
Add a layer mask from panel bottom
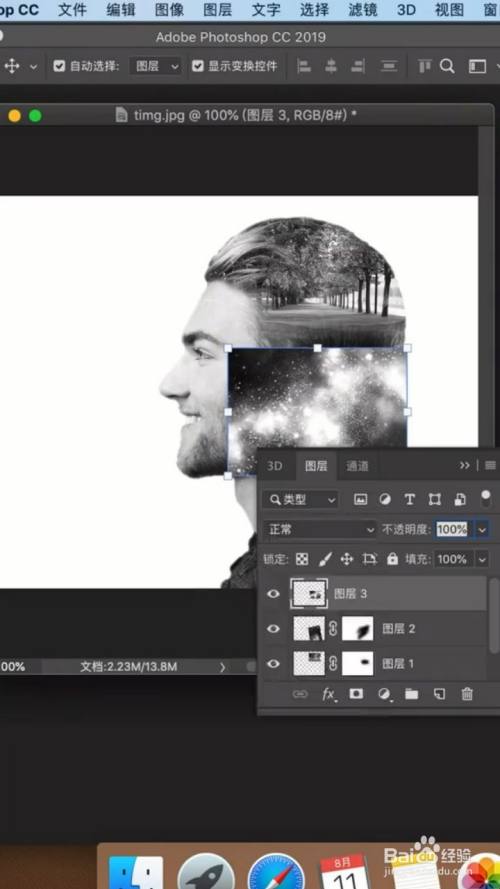[356, 694]
